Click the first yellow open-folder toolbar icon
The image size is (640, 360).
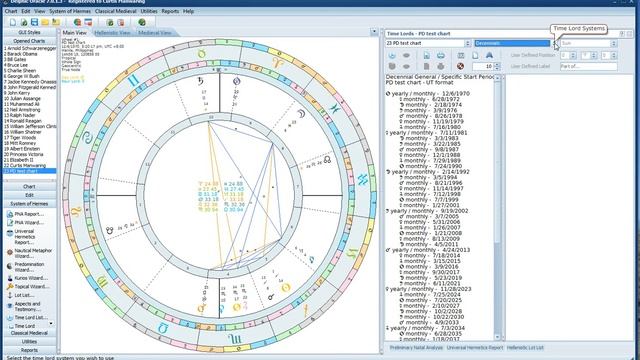tap(45, 22)
